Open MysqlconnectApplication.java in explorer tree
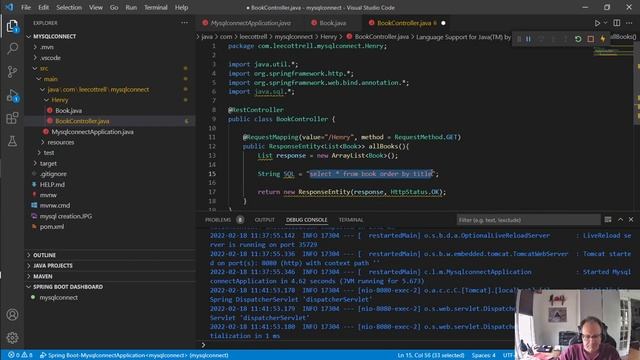 click(92, 132)
